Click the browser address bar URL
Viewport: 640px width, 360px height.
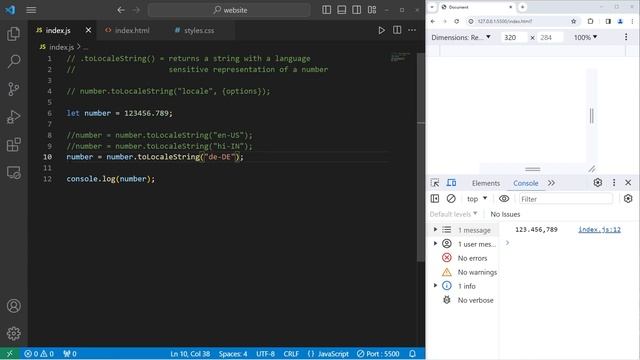504,21
